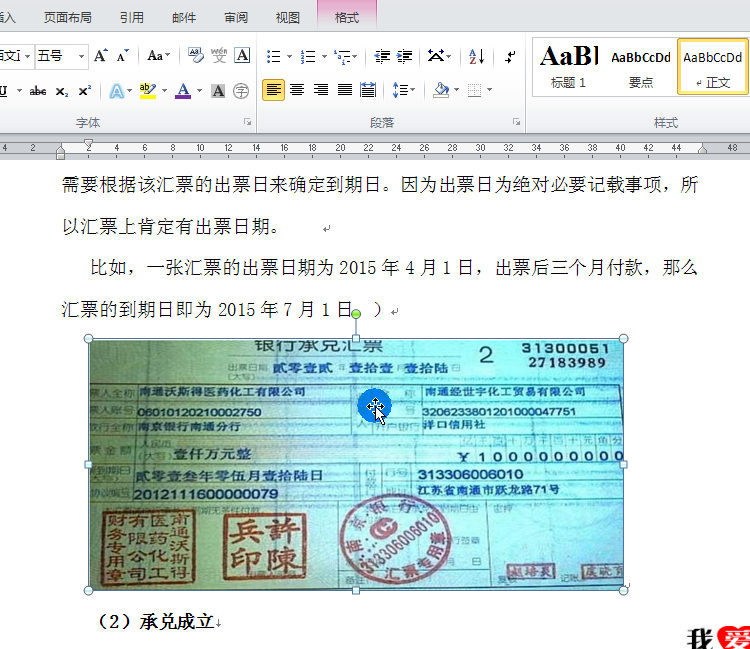Click the Enclose Characters icon
This screenshot has width=750, height=649.
pos(241,91)
